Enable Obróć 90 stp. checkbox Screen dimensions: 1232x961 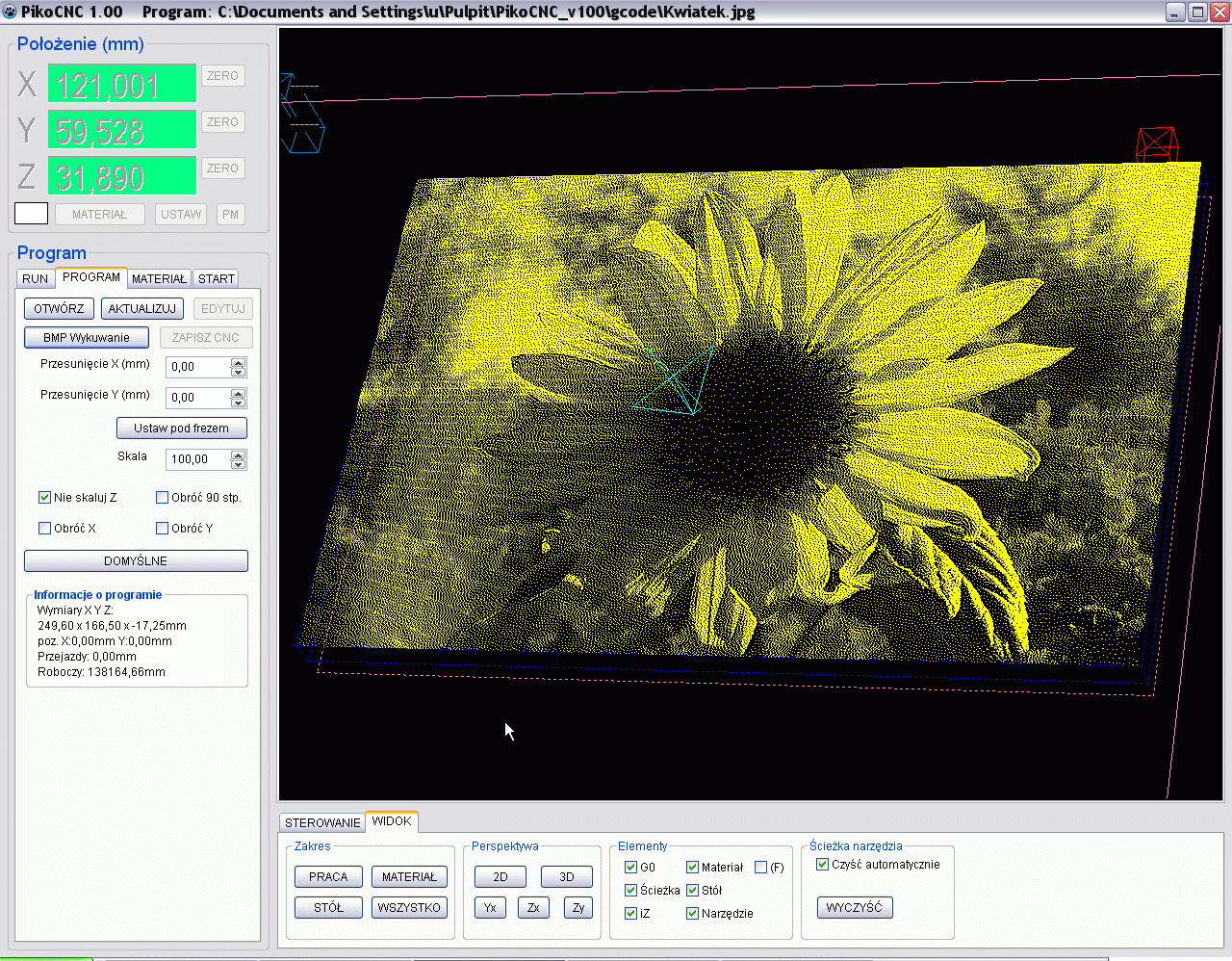(x=162, y=498)
